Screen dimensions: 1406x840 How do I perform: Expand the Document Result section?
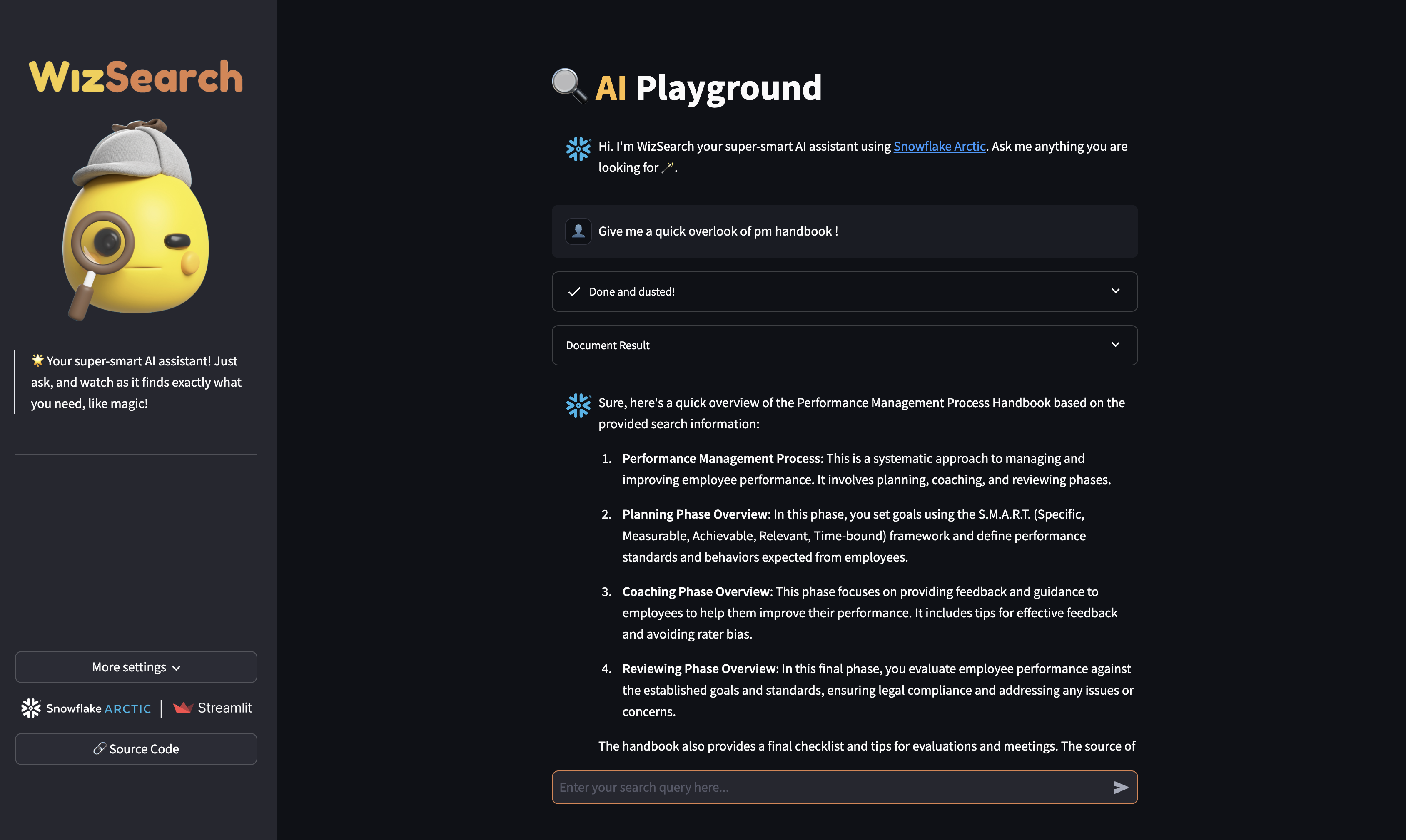tap(608, 345)
